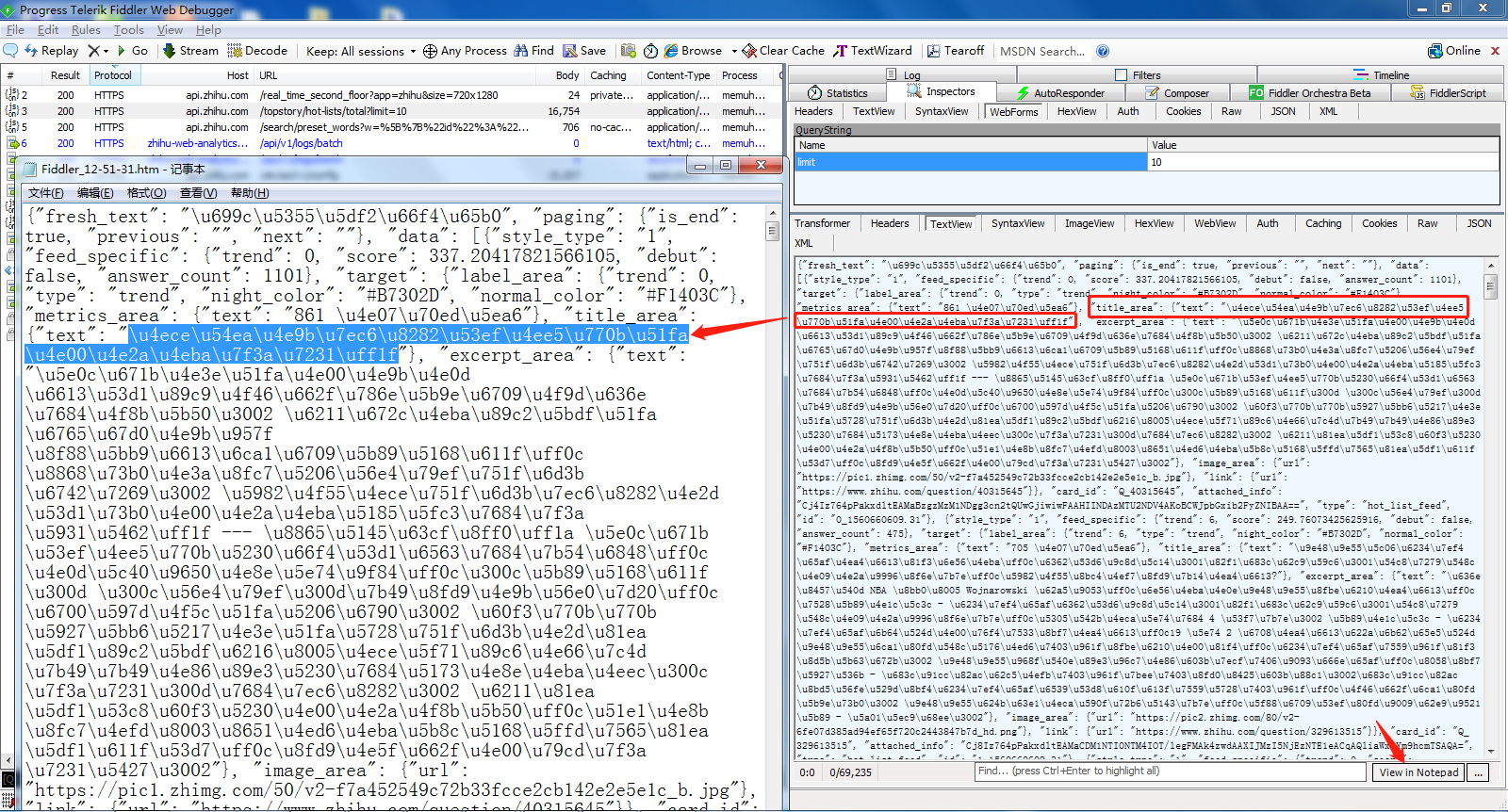Click Notepad vertical scrollbar up arrow

point(773,214)
